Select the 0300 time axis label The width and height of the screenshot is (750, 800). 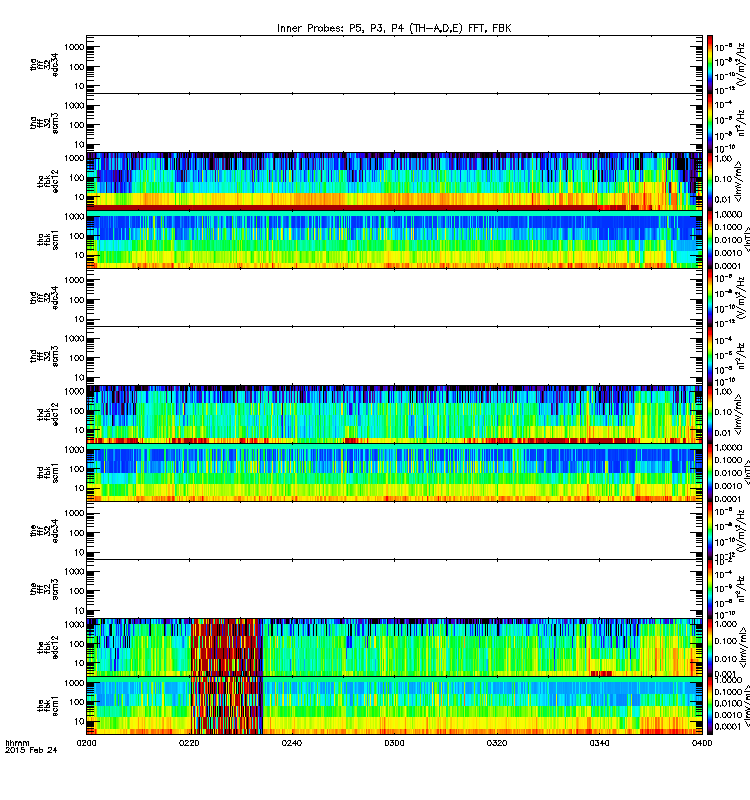pyautogui.click(x=394, y=743)
